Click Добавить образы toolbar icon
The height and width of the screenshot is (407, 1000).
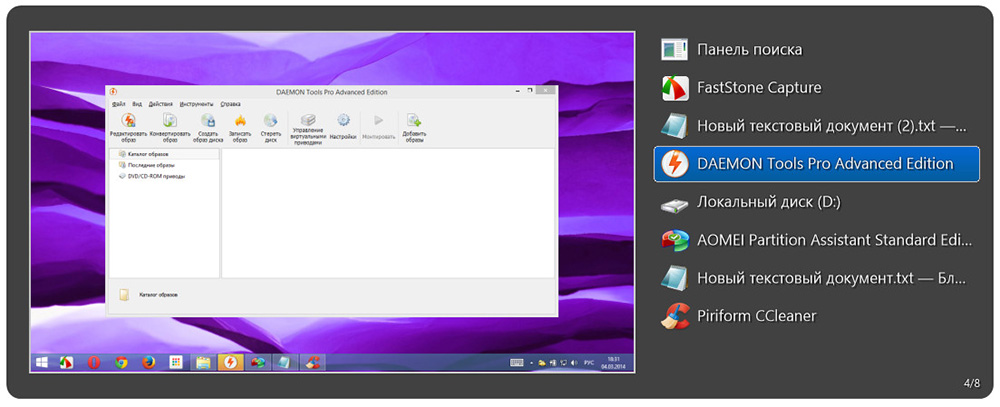[414, 127]
